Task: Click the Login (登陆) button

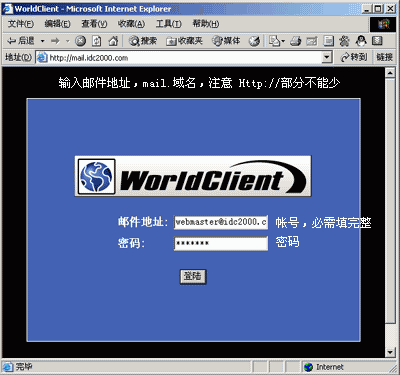Action: pos(193,277)
